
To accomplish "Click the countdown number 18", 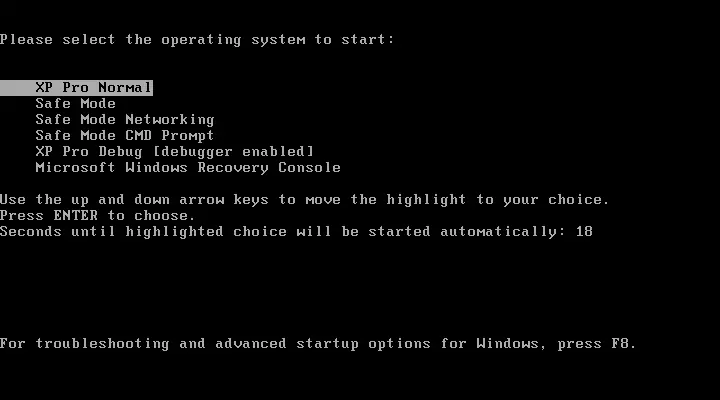I will point(584,231).
